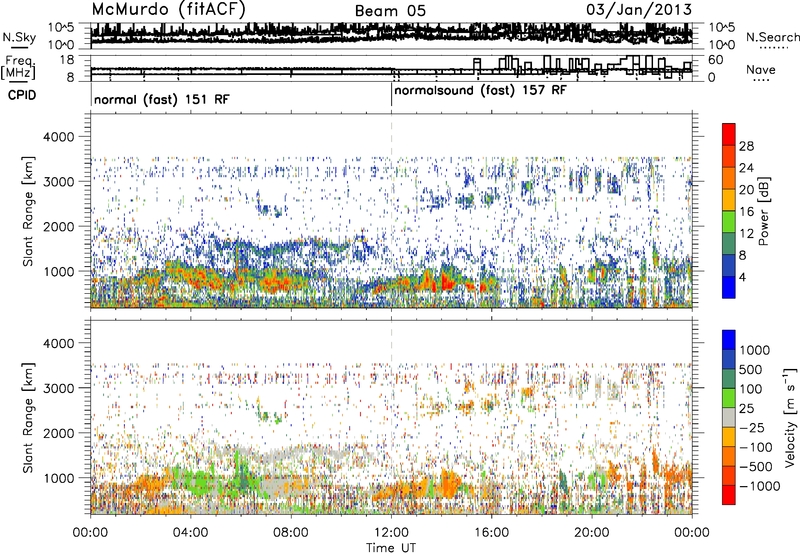Click the velocity colorbar's red bottom segment
The image size is (800, 554).
coord(729,495)
